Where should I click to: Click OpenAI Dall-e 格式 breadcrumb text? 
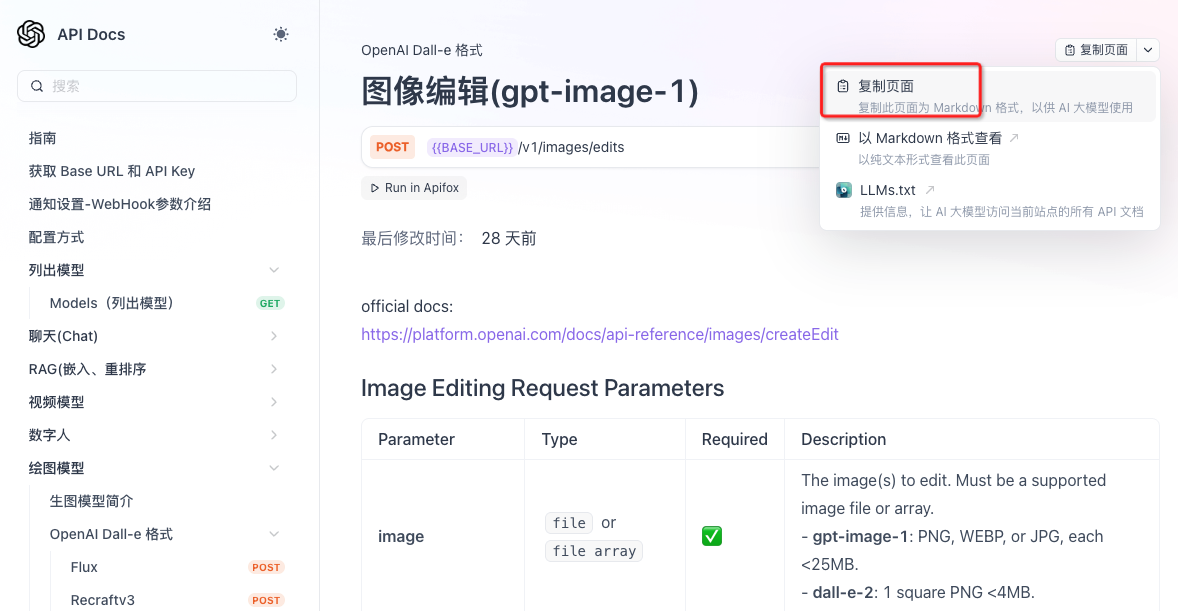point(421,50)
